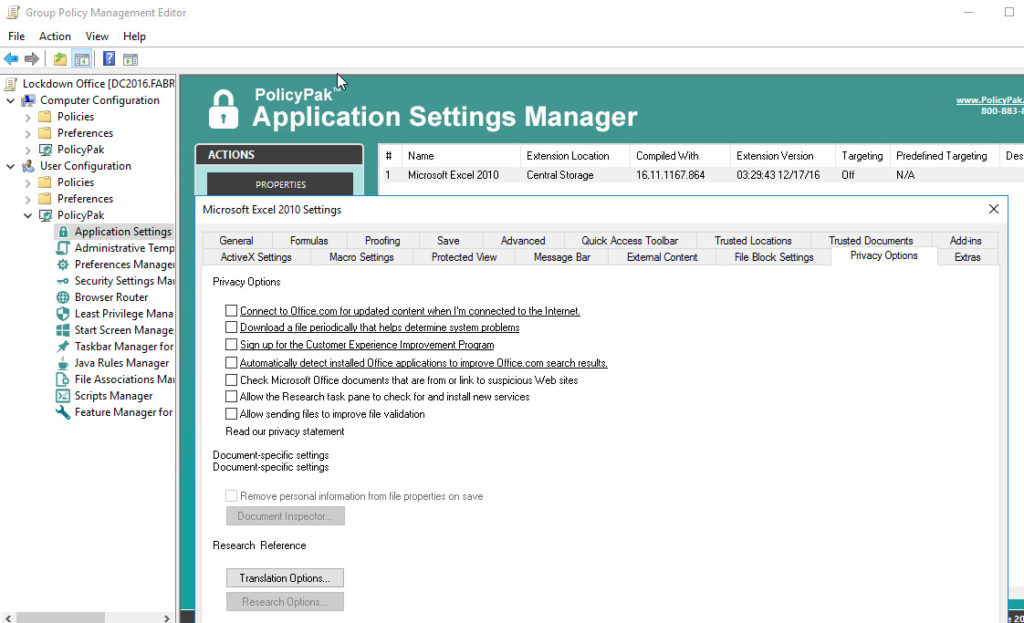
Task: Check Allow the Research task pane option
Action: [231, 396]
